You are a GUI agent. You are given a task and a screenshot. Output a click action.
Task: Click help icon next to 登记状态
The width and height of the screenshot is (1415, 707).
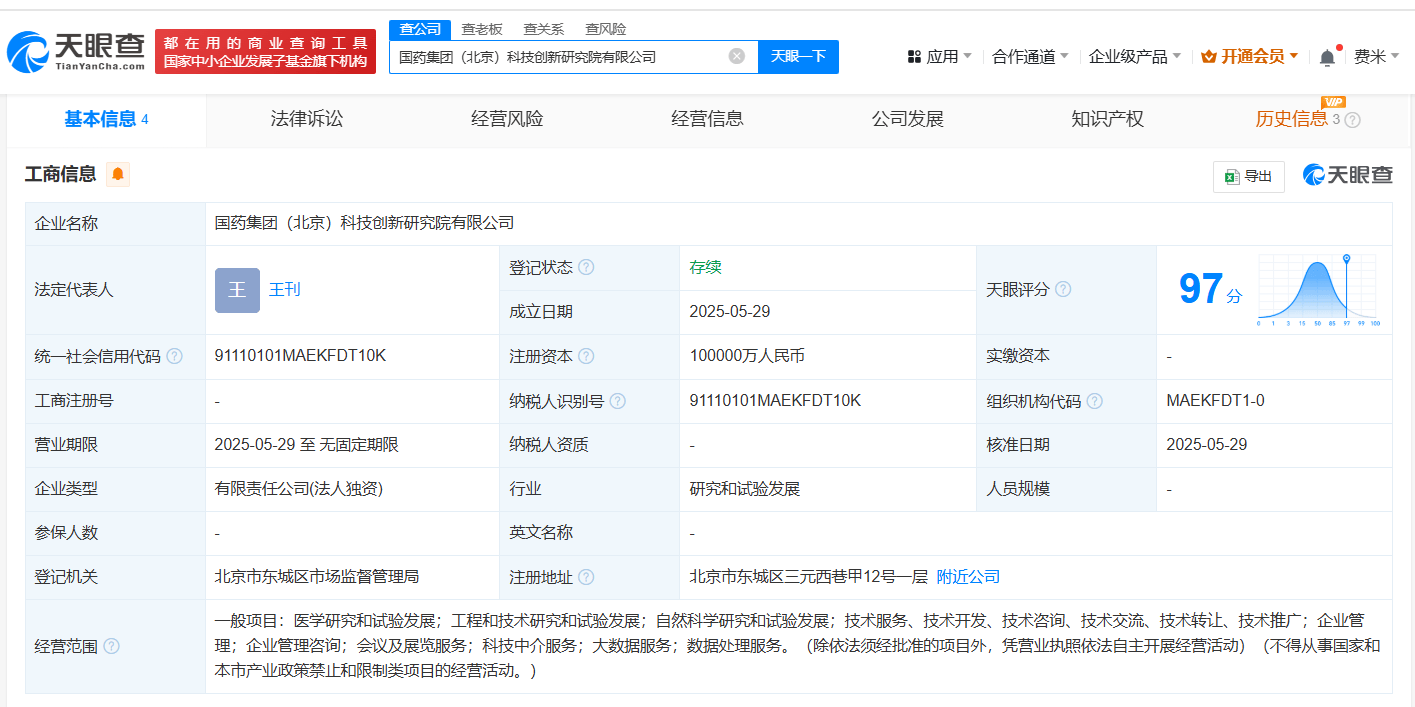(x=586, y=268)
